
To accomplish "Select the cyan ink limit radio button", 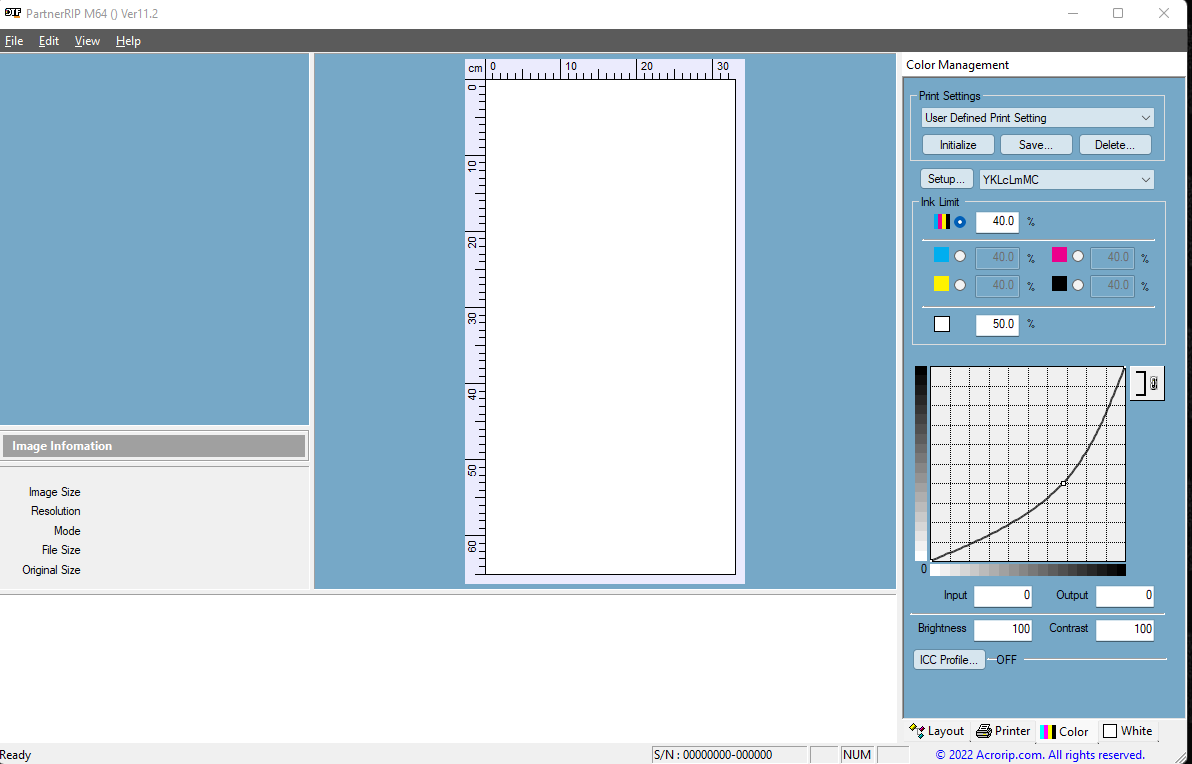I will click(x=960, y=257).
